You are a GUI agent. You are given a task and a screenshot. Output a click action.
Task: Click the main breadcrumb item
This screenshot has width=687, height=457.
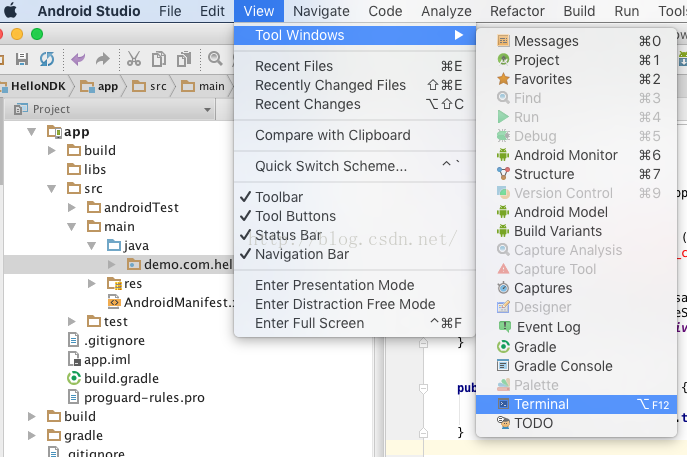click(203, 86)
